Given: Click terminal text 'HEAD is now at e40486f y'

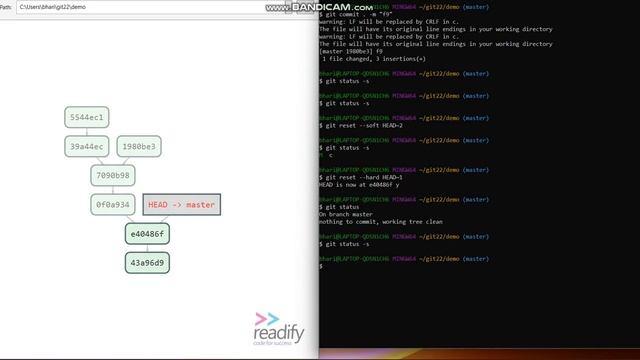Looking at the screenshot, I should click(x=359, y=184).
